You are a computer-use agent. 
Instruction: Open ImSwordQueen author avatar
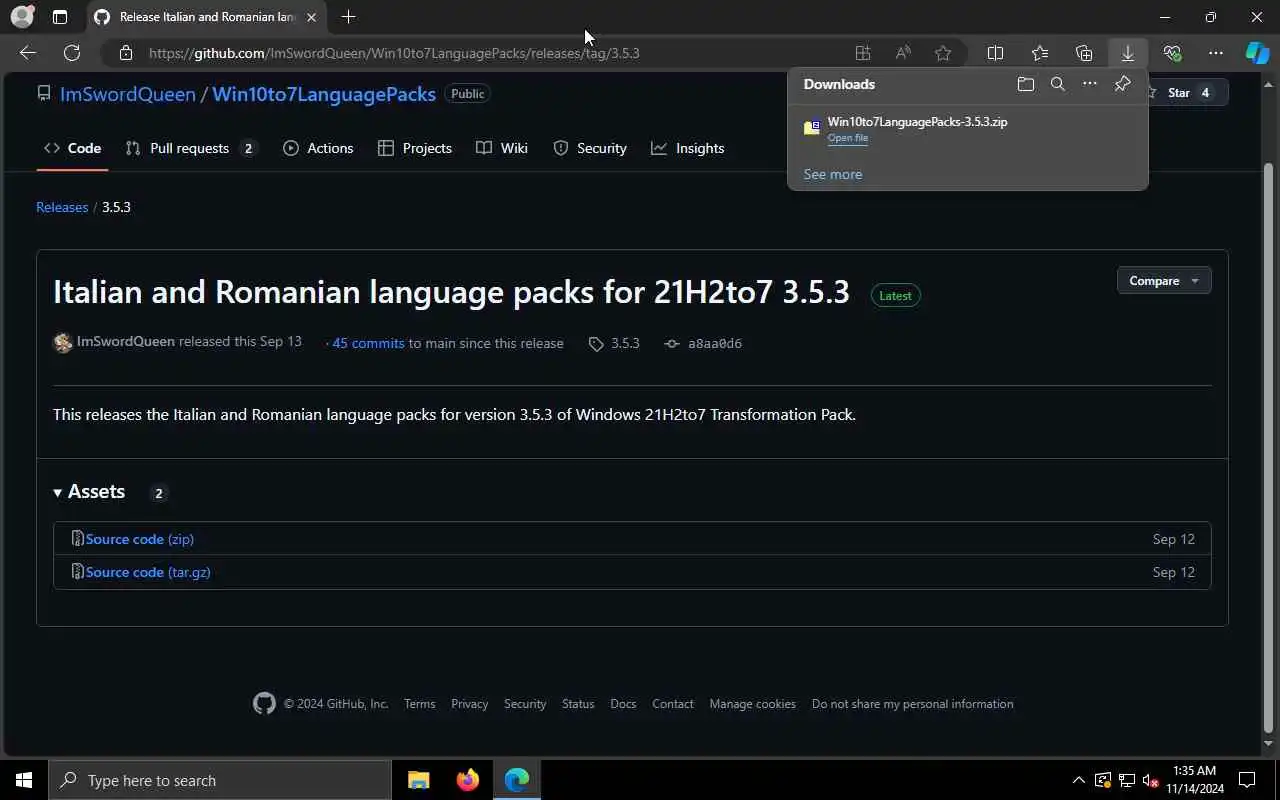63,342
